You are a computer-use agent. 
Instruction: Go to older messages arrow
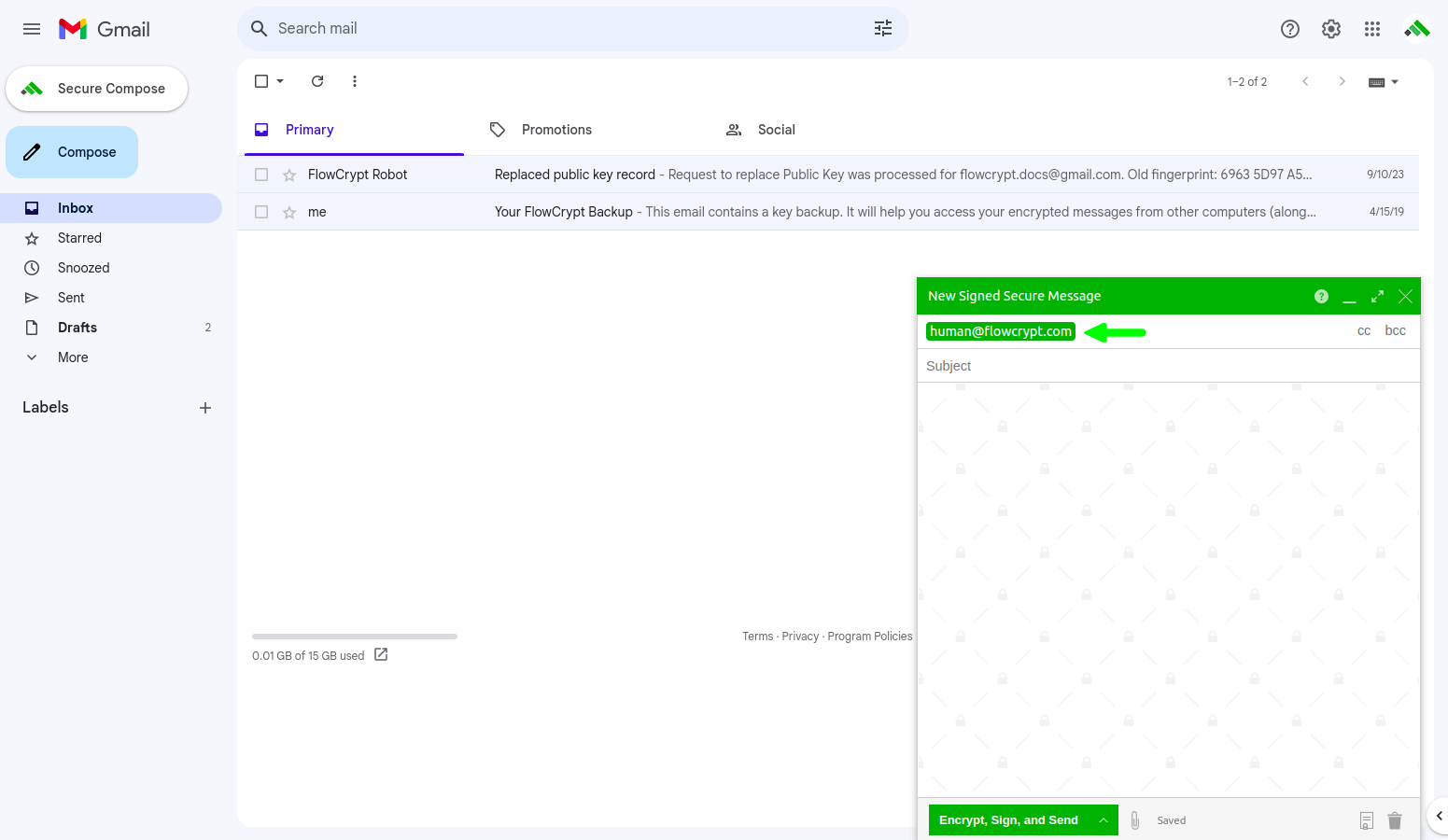[x=1343, y=81]
